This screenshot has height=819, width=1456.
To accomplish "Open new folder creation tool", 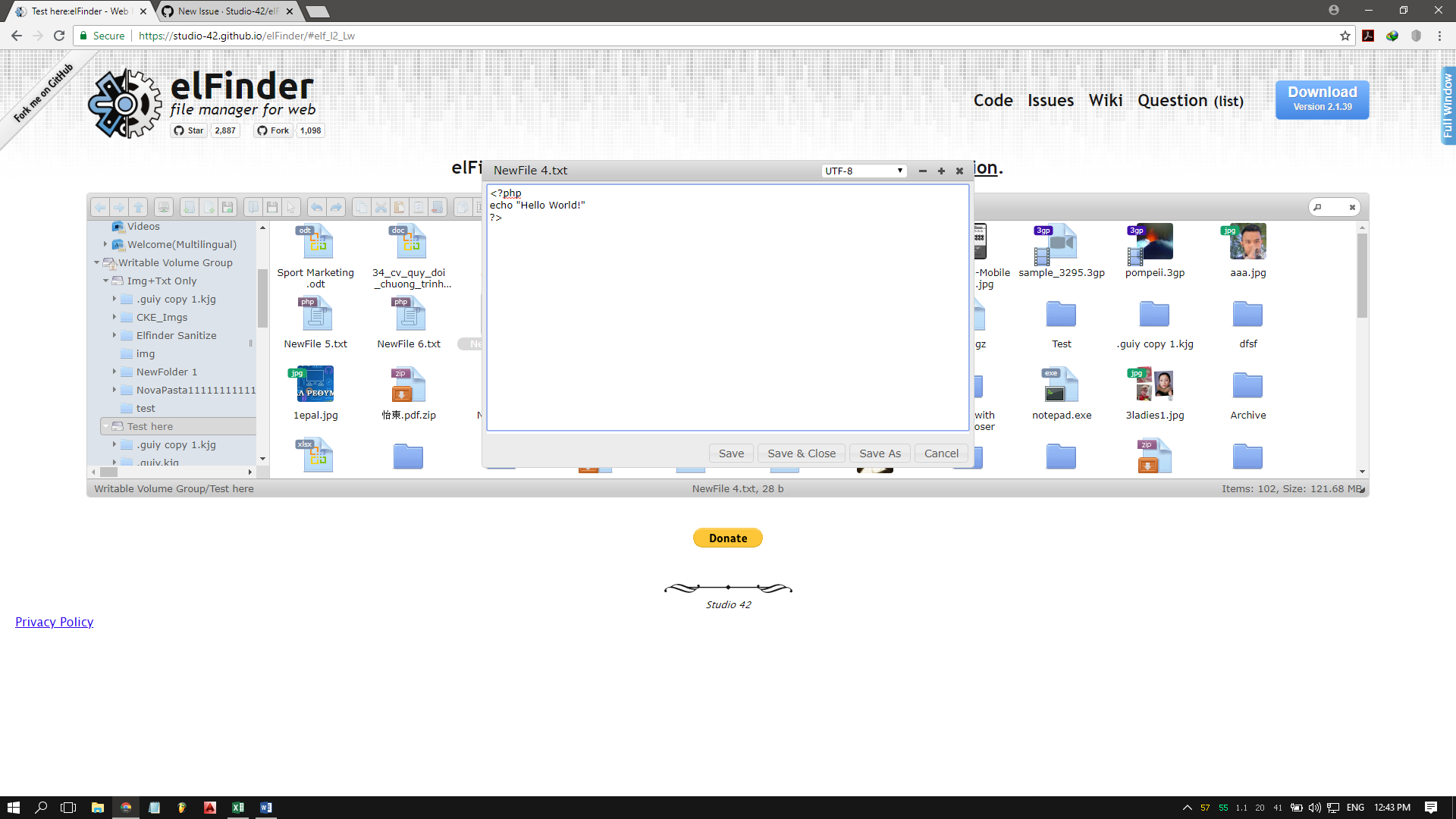I will (x=188, y=206).
